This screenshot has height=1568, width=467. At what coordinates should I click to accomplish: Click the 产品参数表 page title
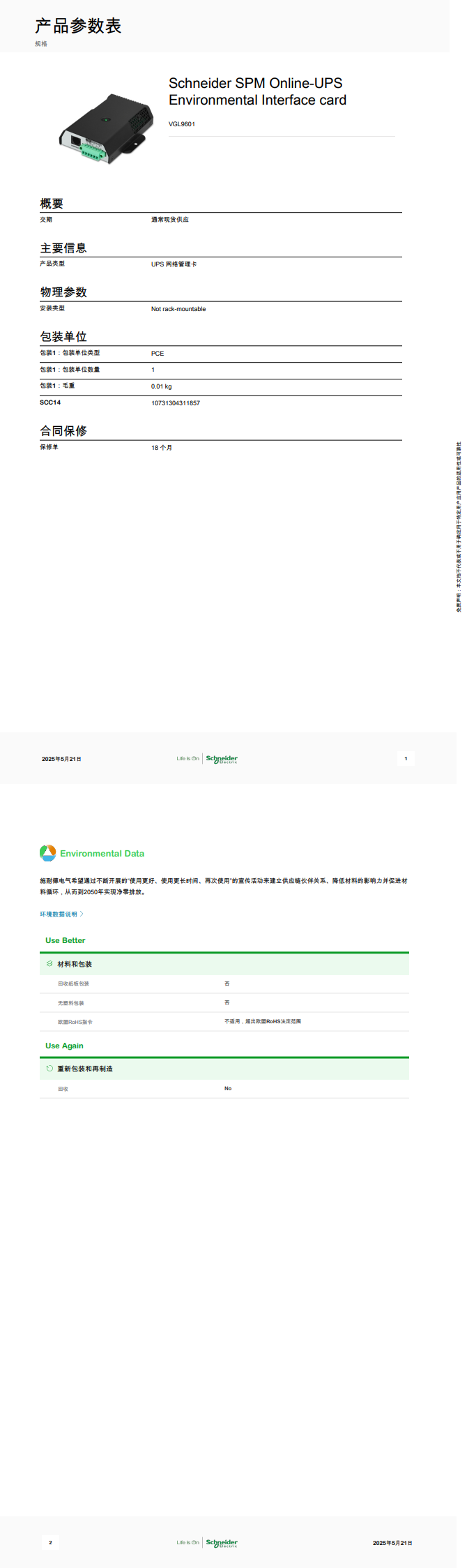click(x=78, y=27)
